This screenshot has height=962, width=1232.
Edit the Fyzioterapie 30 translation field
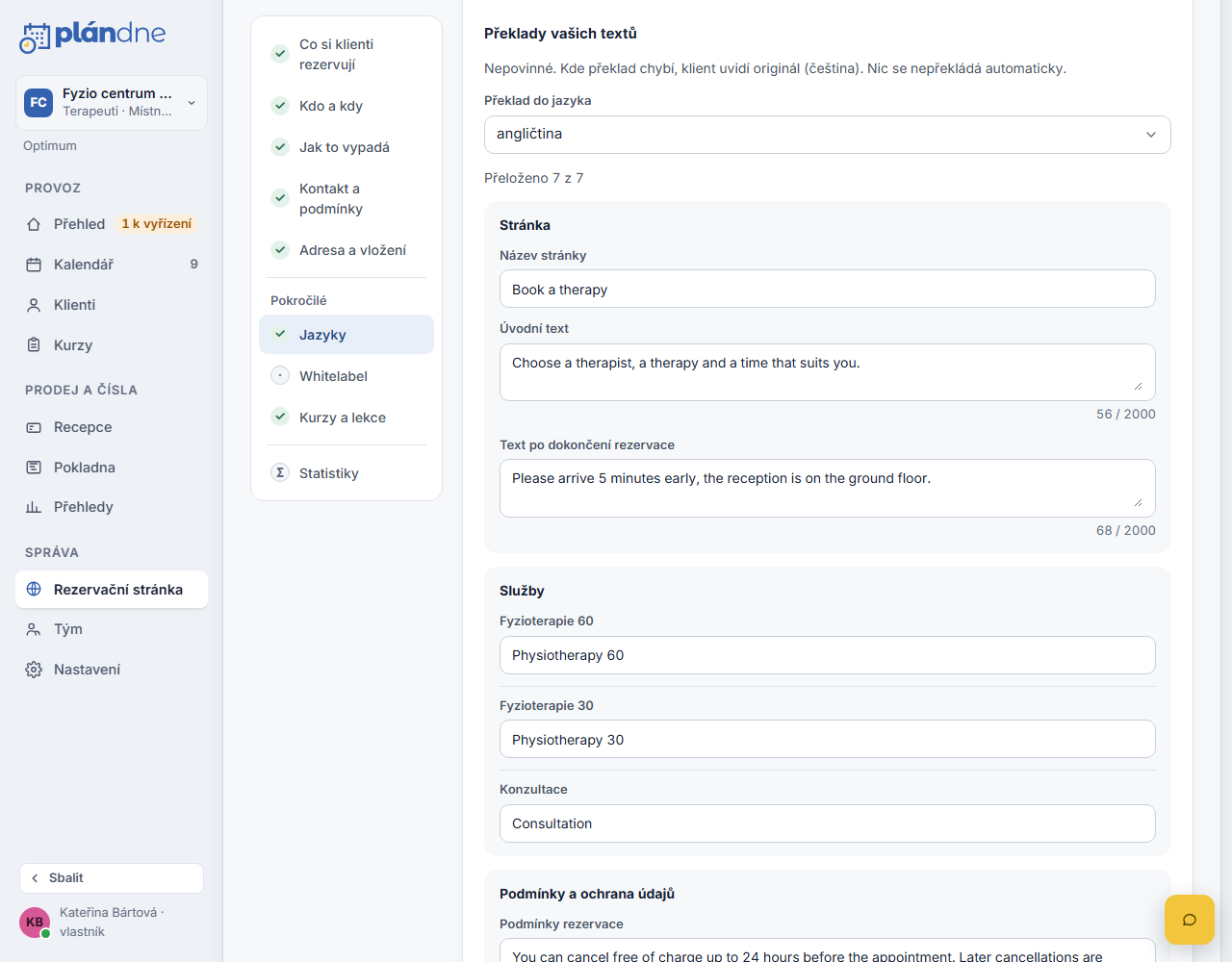[x=828, y=739]
